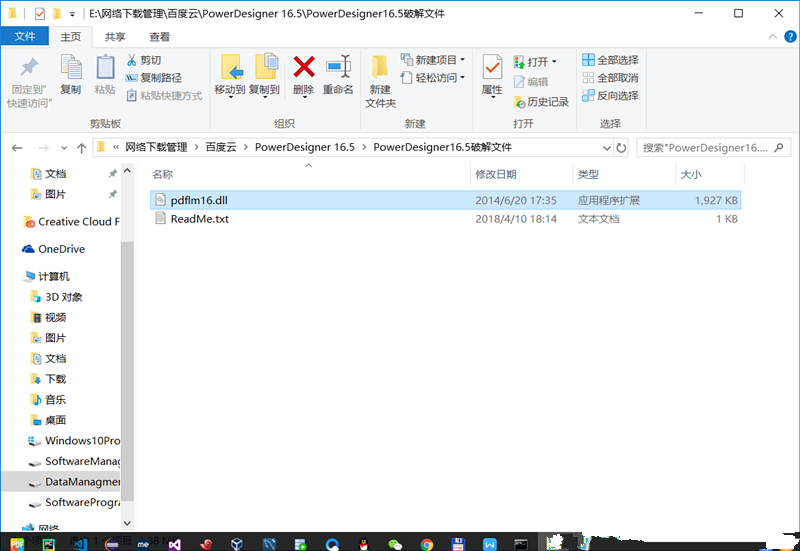
Task: Click the Edit (编辑) ribbon item
Action: pos(531,82)
